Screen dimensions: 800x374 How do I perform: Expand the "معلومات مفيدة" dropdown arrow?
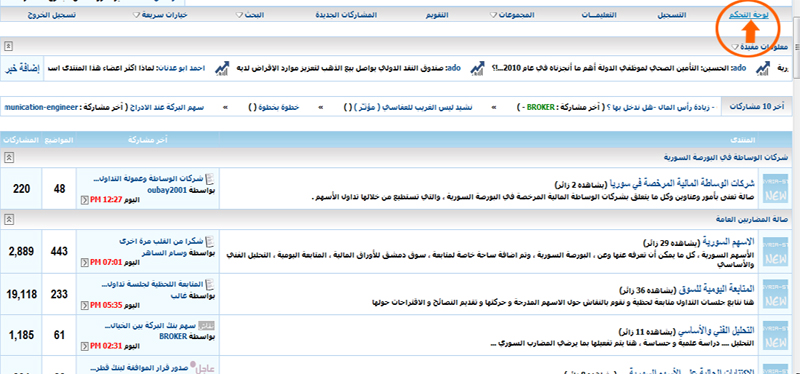click(735, 47)
